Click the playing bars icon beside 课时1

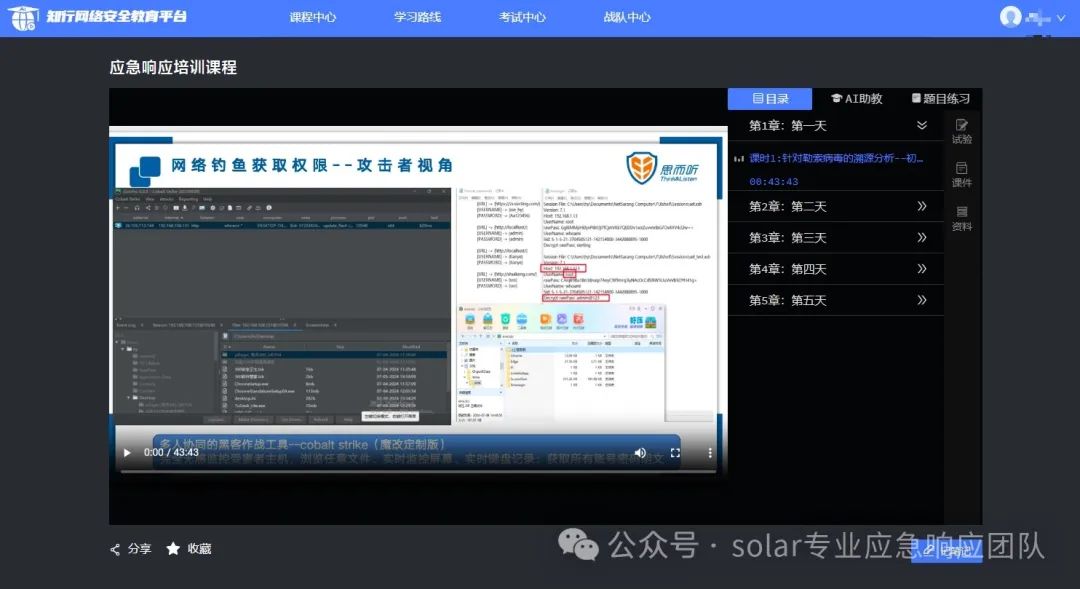coord(738,158)
